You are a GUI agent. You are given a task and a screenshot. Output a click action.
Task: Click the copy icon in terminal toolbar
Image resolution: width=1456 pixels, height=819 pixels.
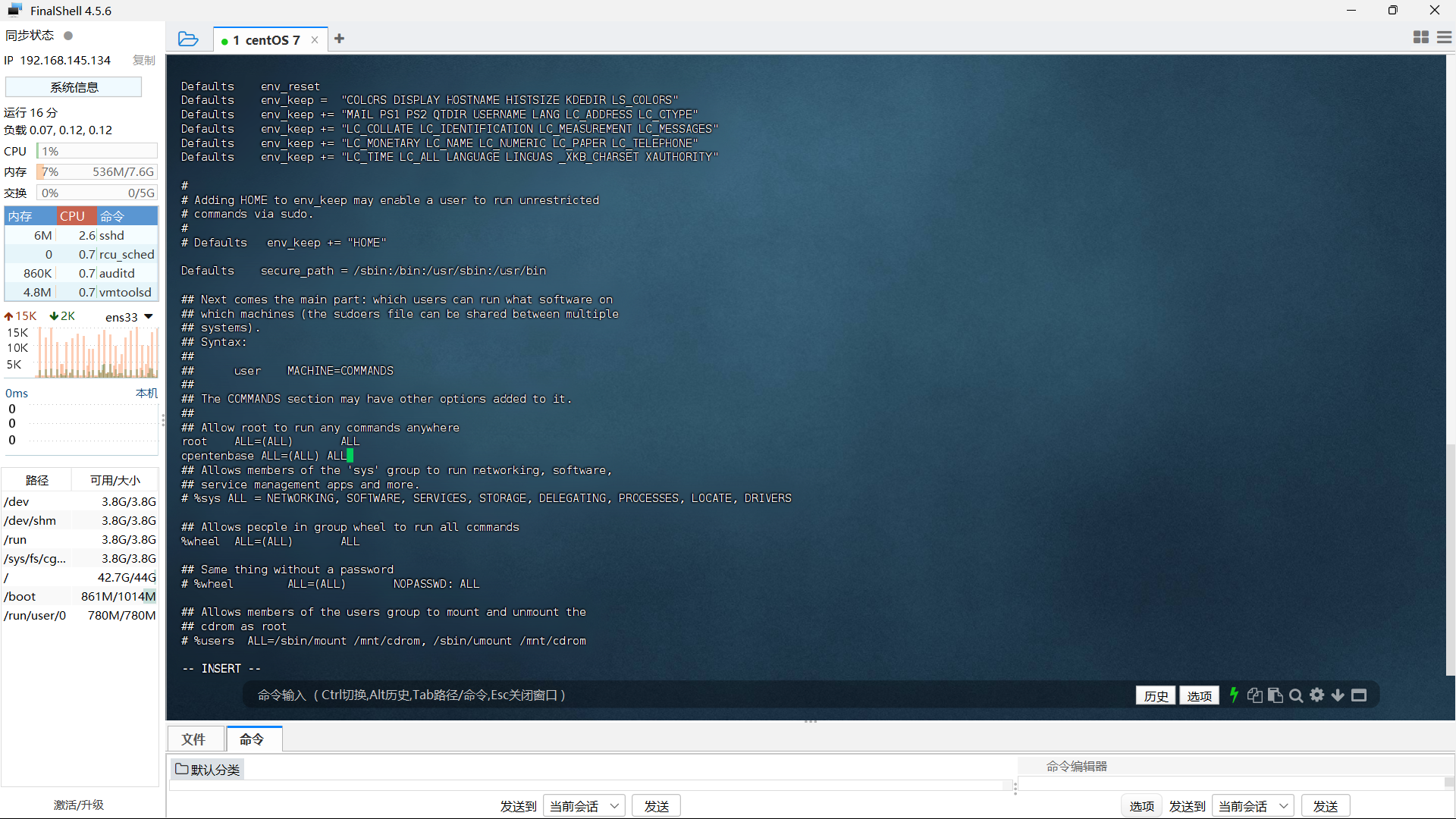pos(1254,695)
